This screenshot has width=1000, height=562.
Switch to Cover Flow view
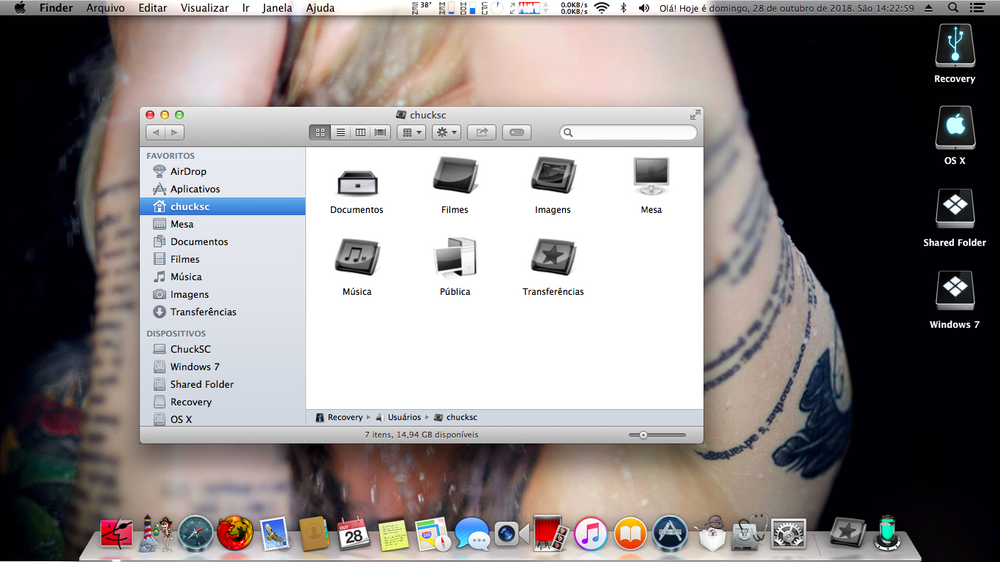click(379, 132)
